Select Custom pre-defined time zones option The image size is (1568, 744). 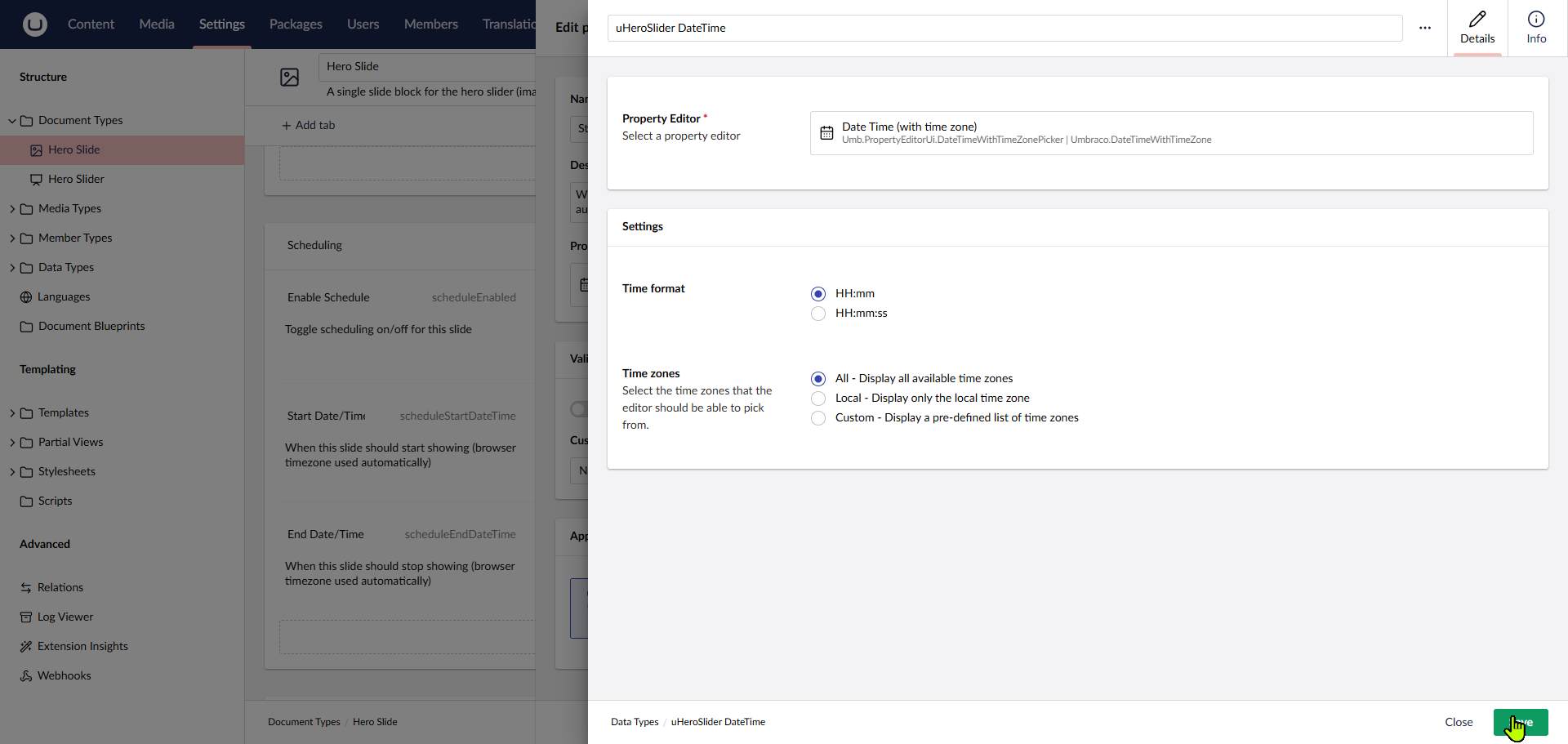click(818, 418)
